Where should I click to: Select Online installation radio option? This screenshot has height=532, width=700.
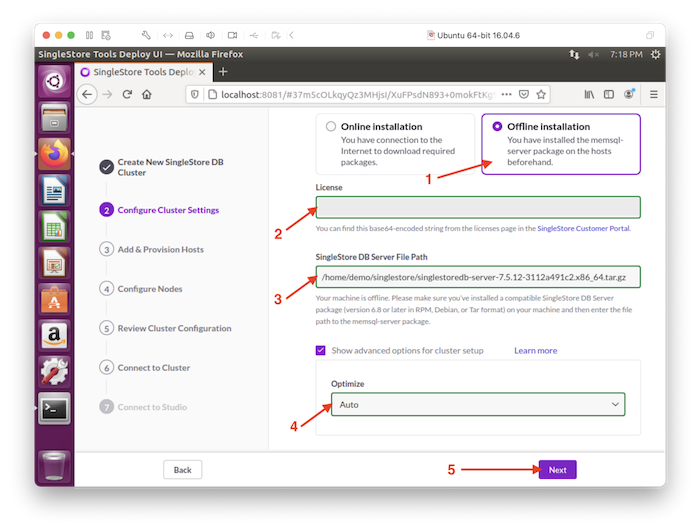click(331, 126)
